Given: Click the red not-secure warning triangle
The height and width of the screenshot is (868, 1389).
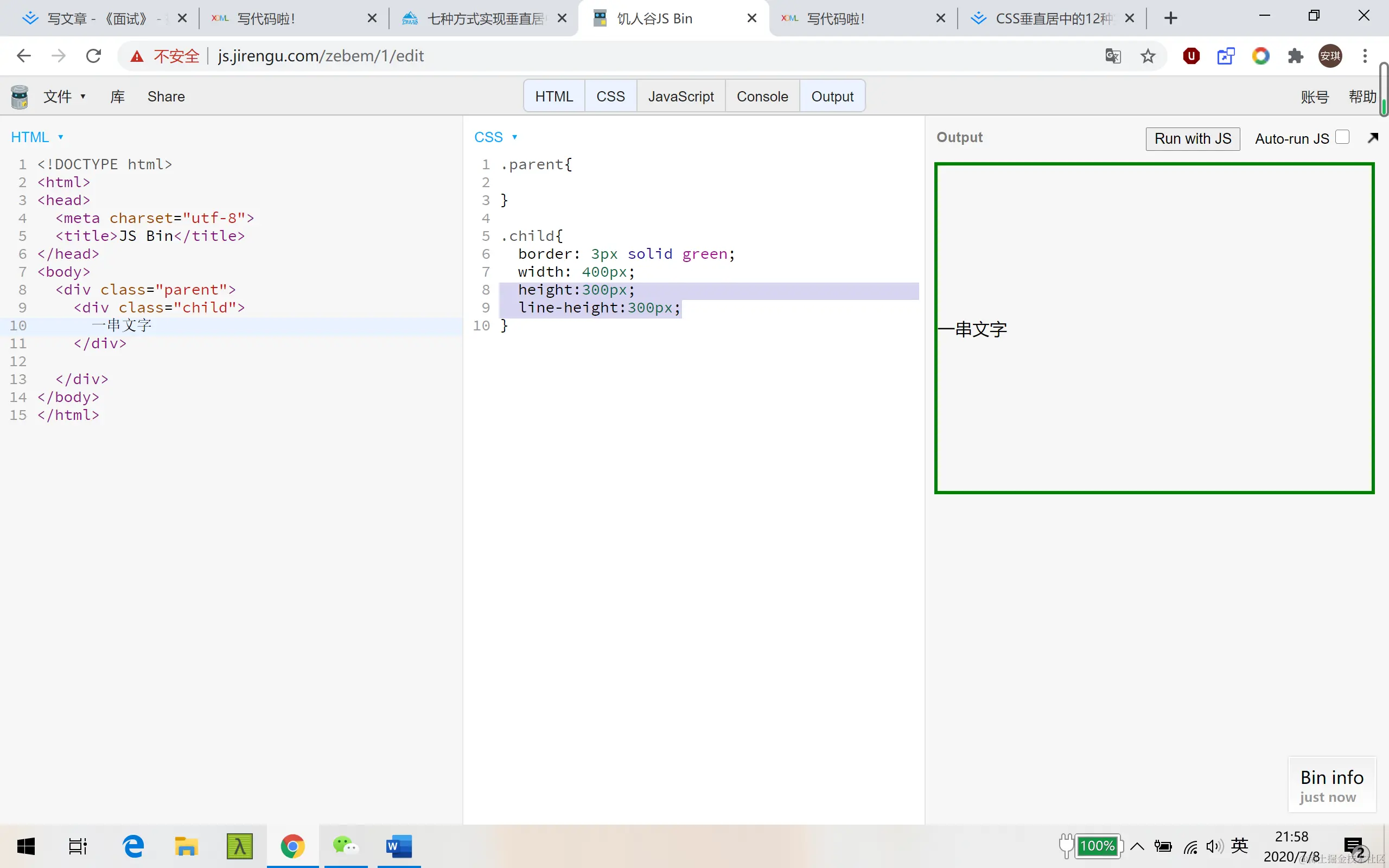Looking at the screenshot, I should (x=137, y=56).
